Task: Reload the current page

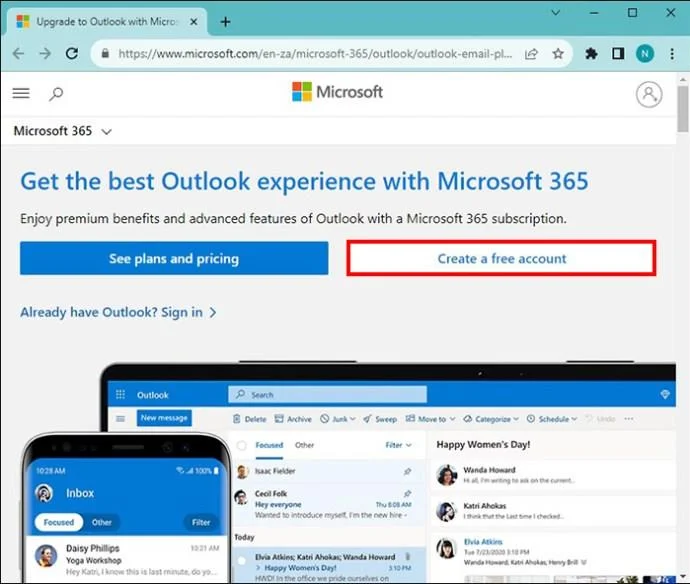Action: [x=72, y=54]
